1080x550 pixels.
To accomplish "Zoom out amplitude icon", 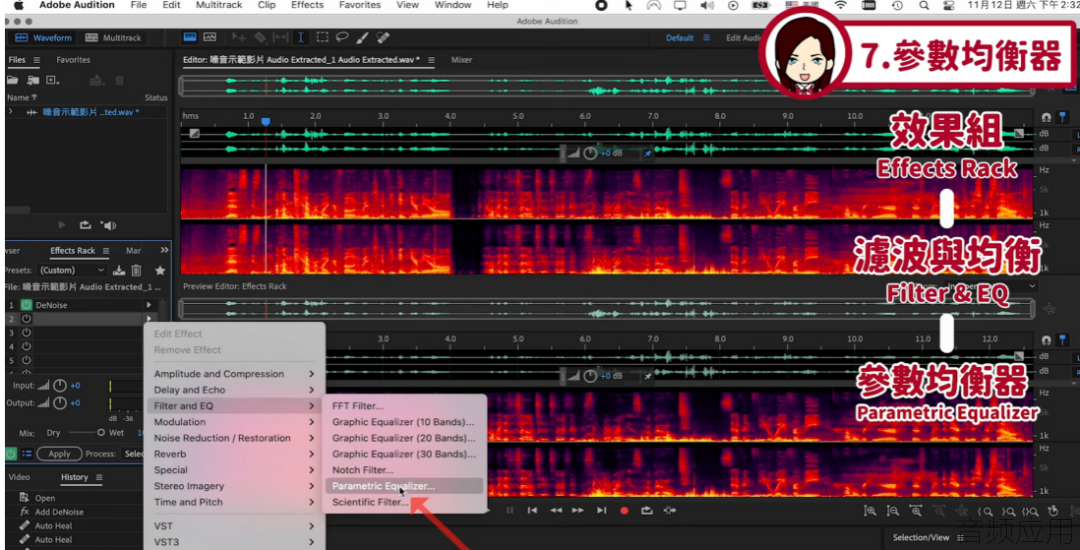I will [x=893, y=511].
